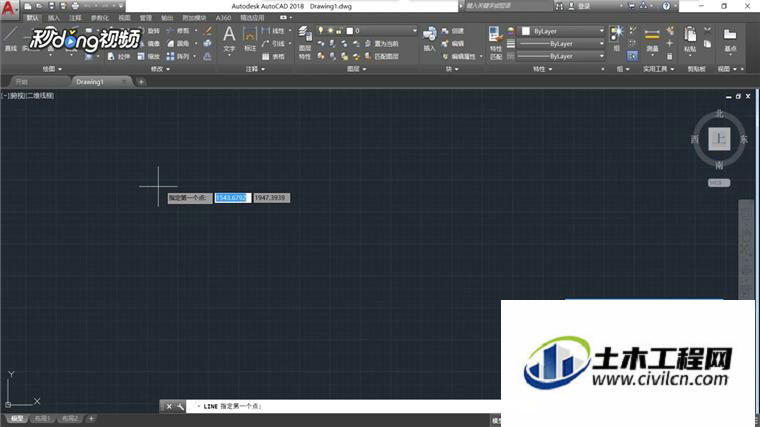The height and width of the screenshot is (427, 760).
Task: Click Print icon in quick access toolbar
Action: (x=75, y=6)
